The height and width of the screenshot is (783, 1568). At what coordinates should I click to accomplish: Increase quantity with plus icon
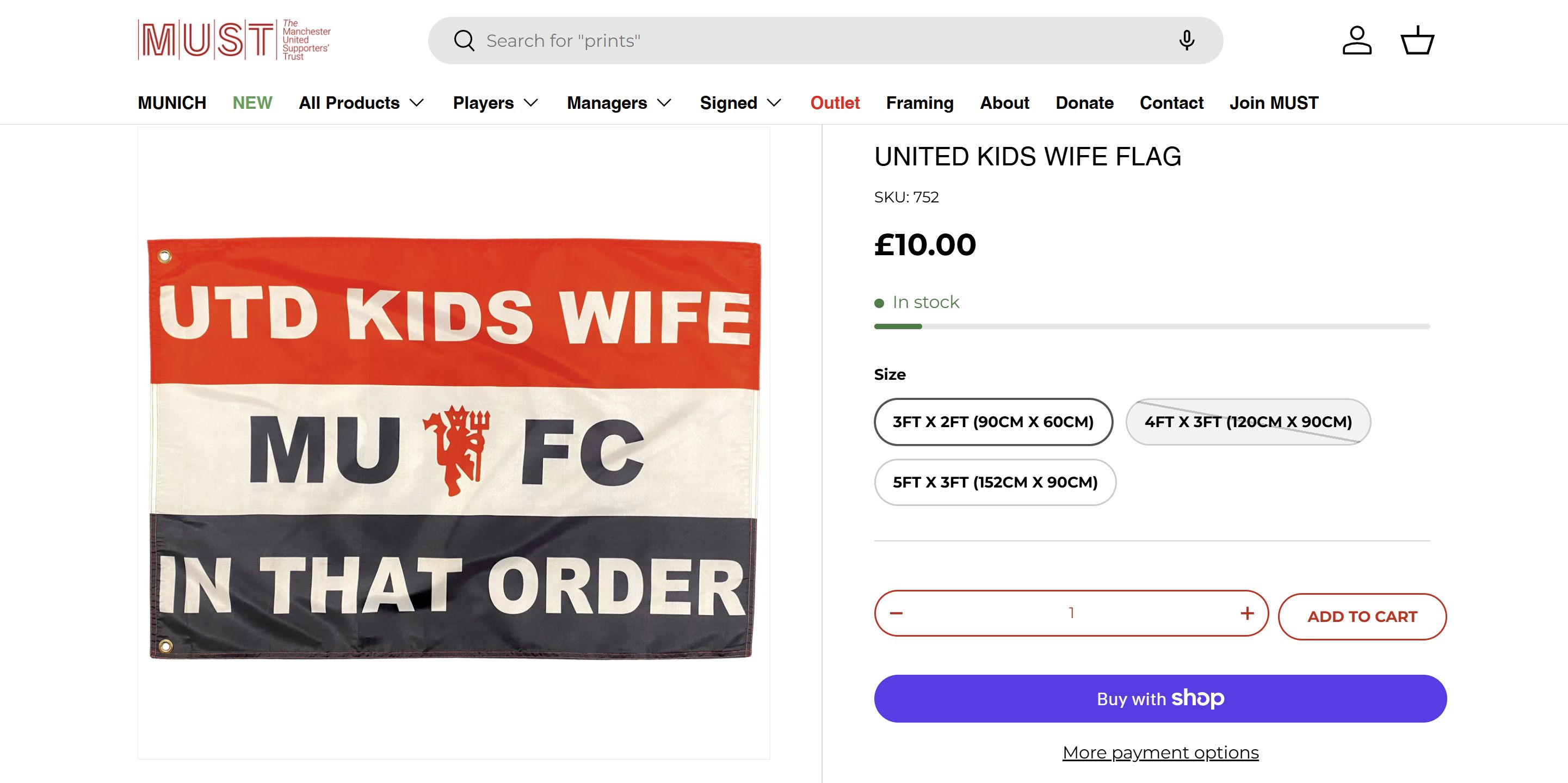[1247, 613]
